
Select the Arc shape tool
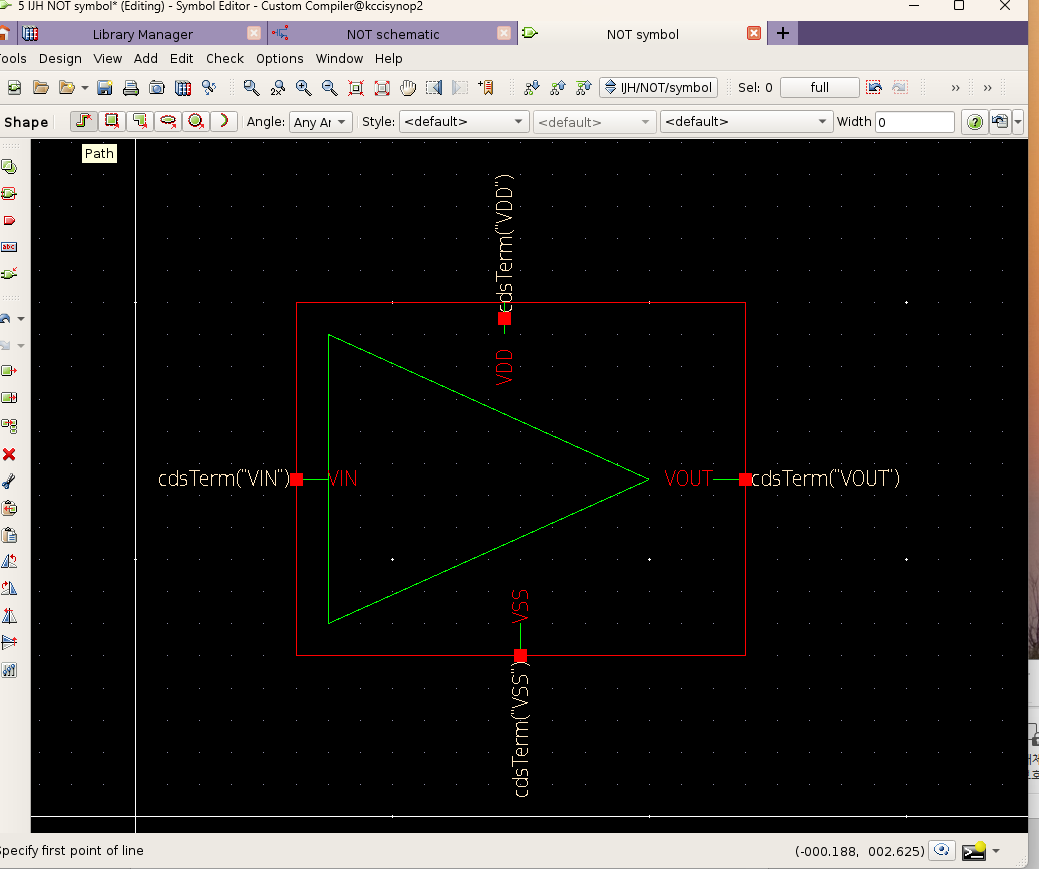click(x=224, y=121)
